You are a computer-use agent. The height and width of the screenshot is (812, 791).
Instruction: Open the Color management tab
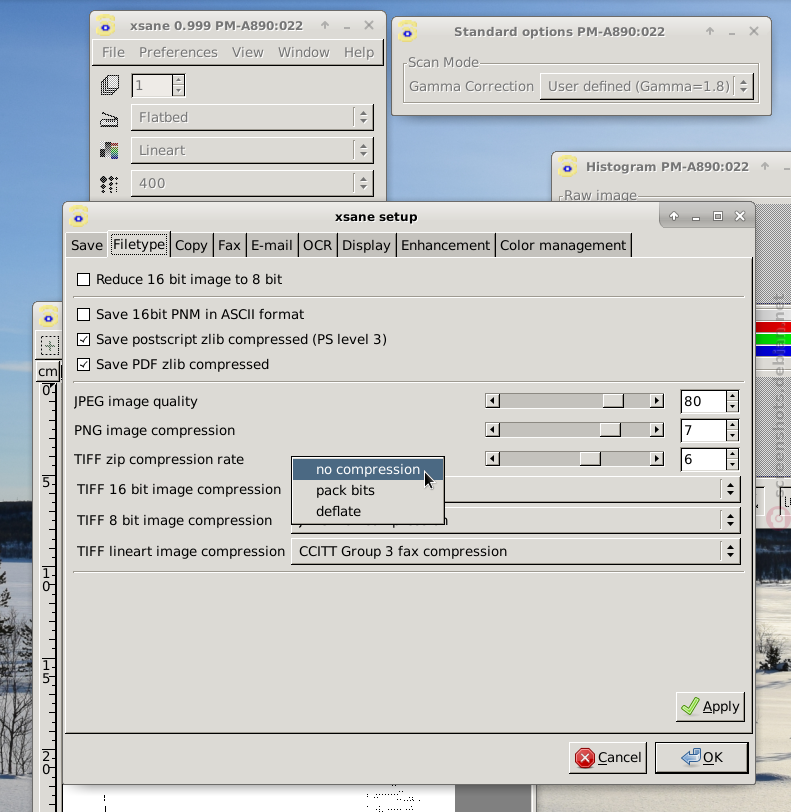click(x=563, y=245)
